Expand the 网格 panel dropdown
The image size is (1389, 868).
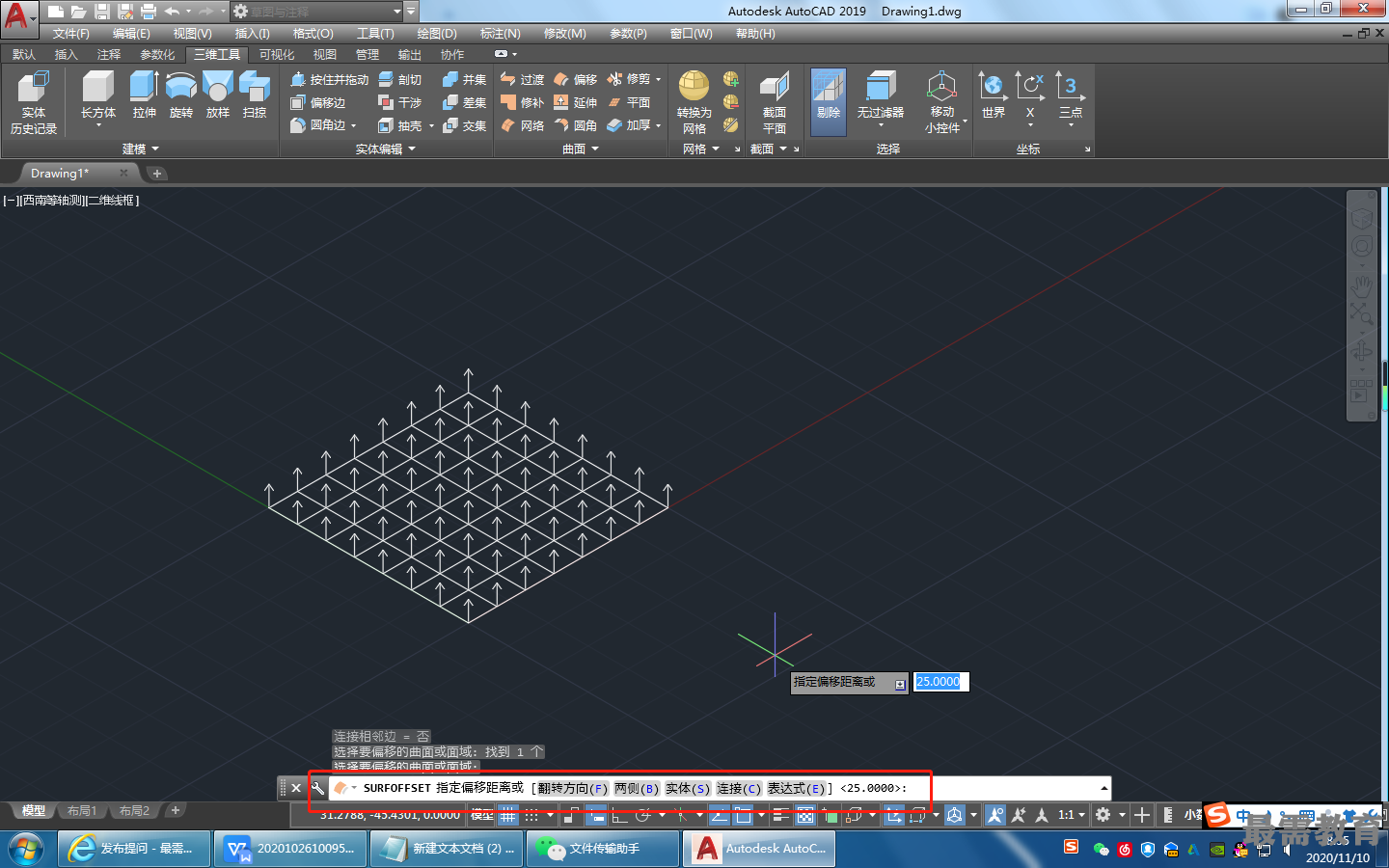[701, 149]
